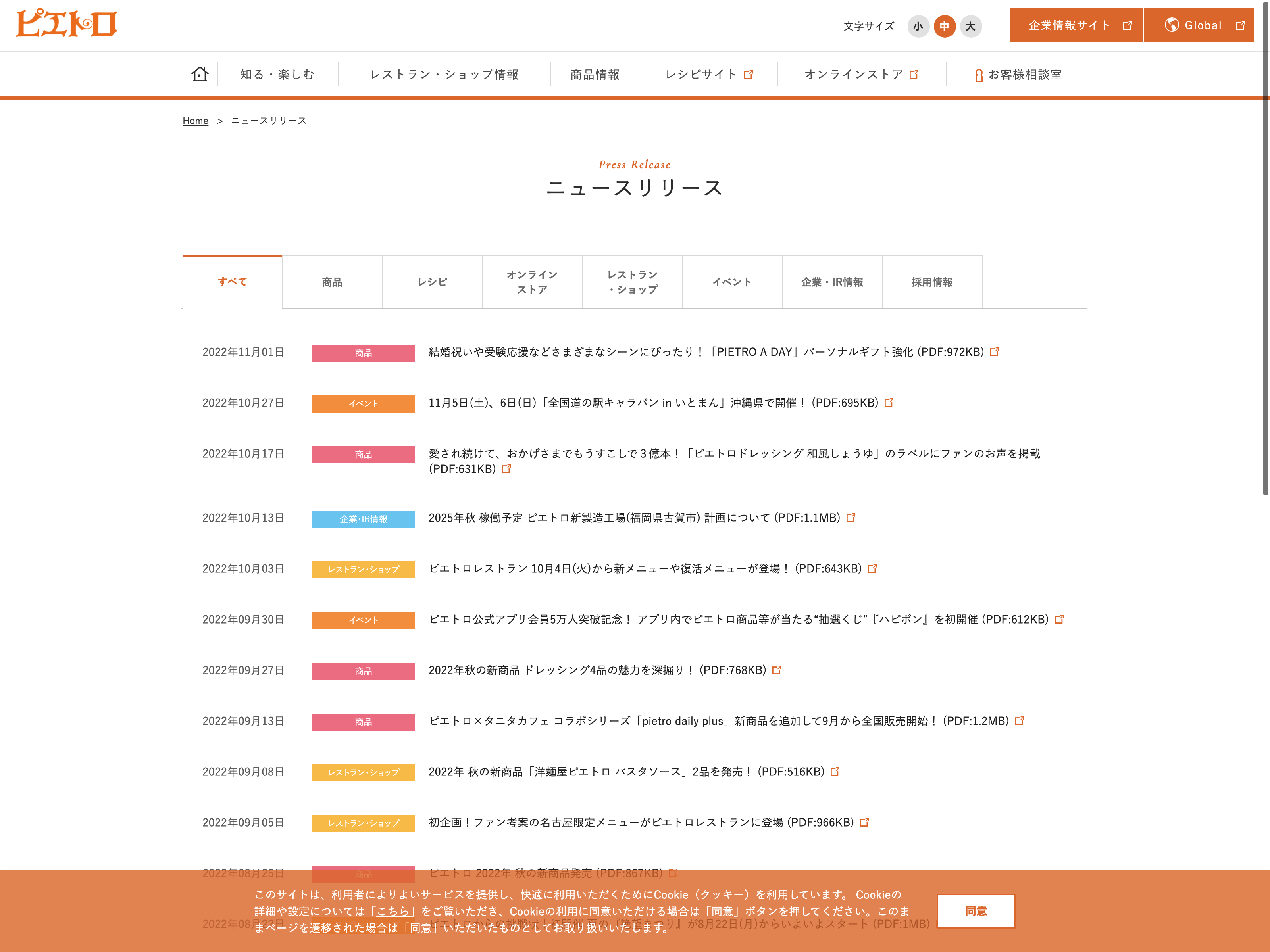
Task: Open the 商品情報 navigation menu
Action: 595,75
